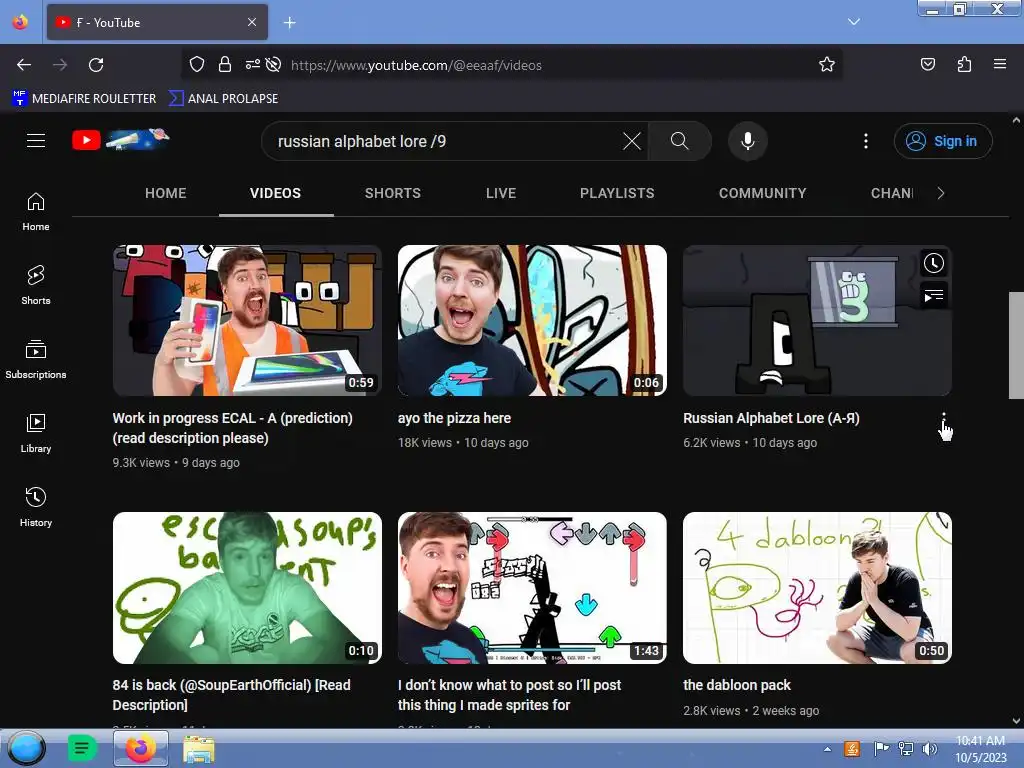Click the volume speaker tray icon
Image resolution: width=1024 pixels, height=768 pixels.
tap(929, 748)
